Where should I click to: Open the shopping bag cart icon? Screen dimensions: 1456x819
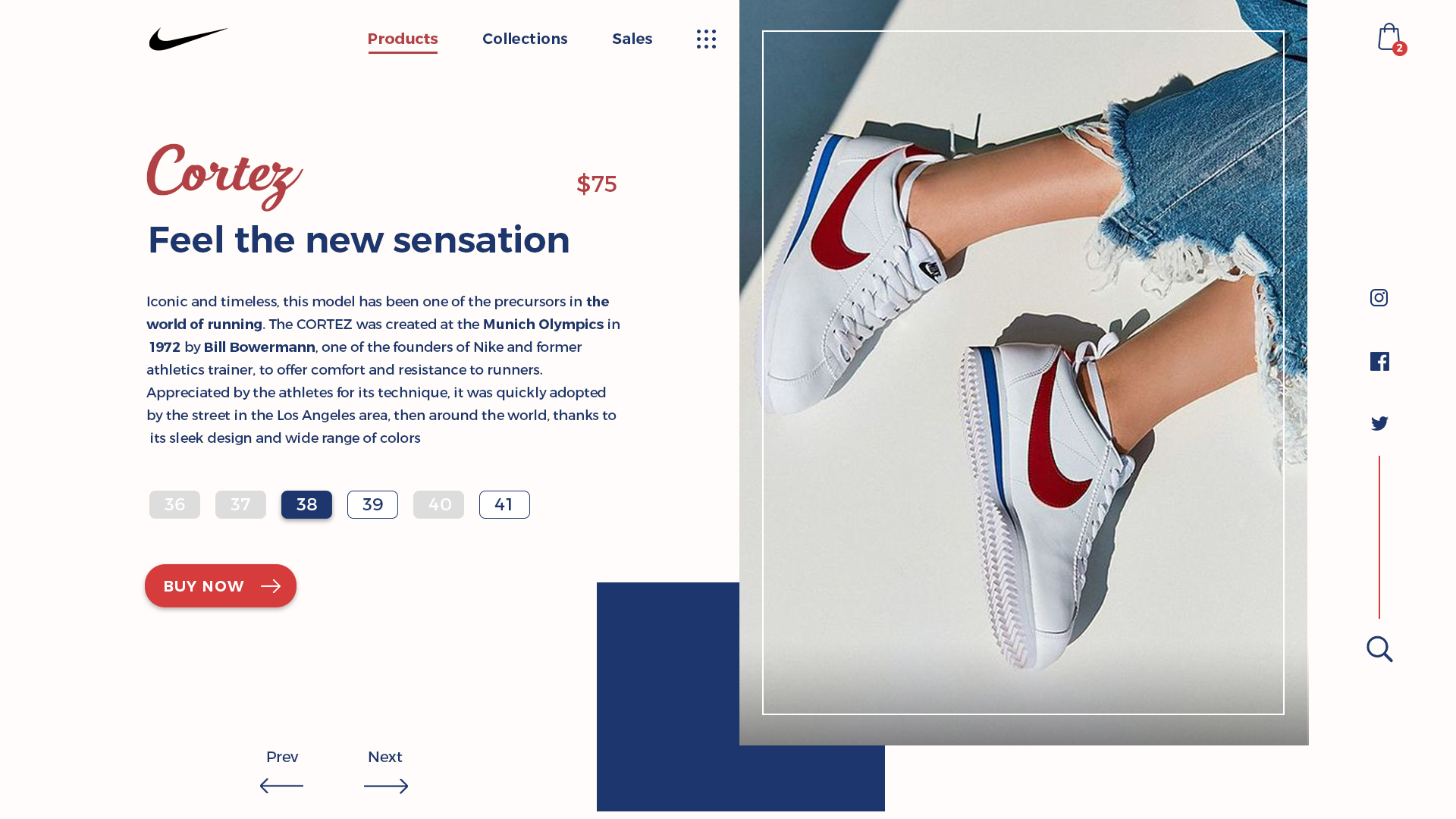click(x=1391, y=38)
